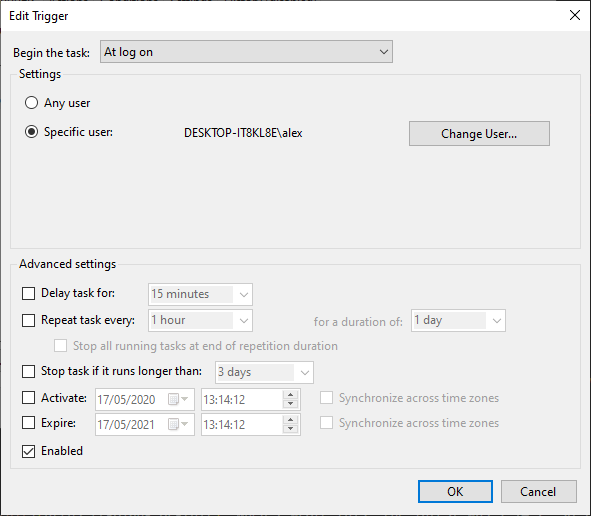The image size is (591, 516).
Task: Open the 3 days duration dropdown
Action: click(x=264, y=372)
